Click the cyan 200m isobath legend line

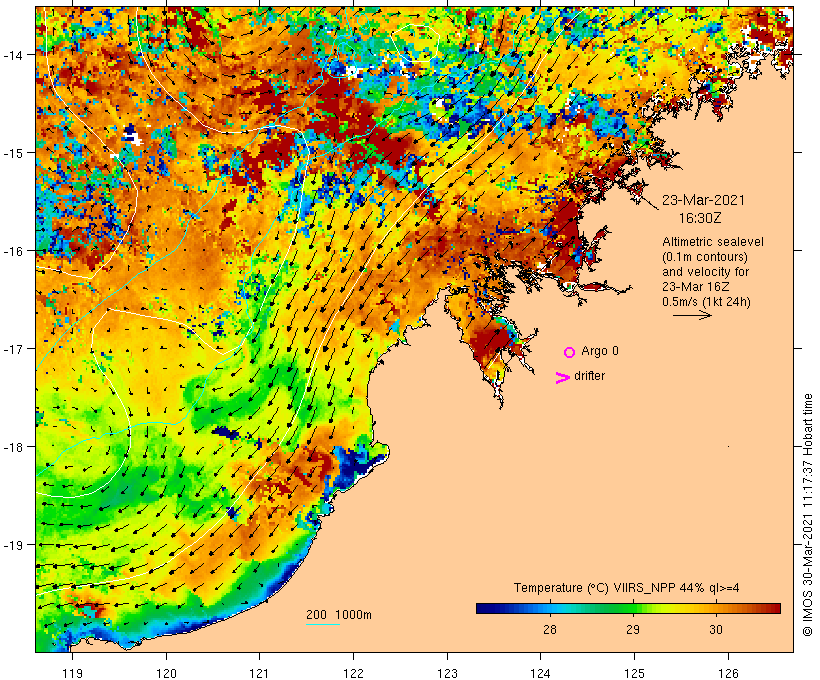(323, 624)
